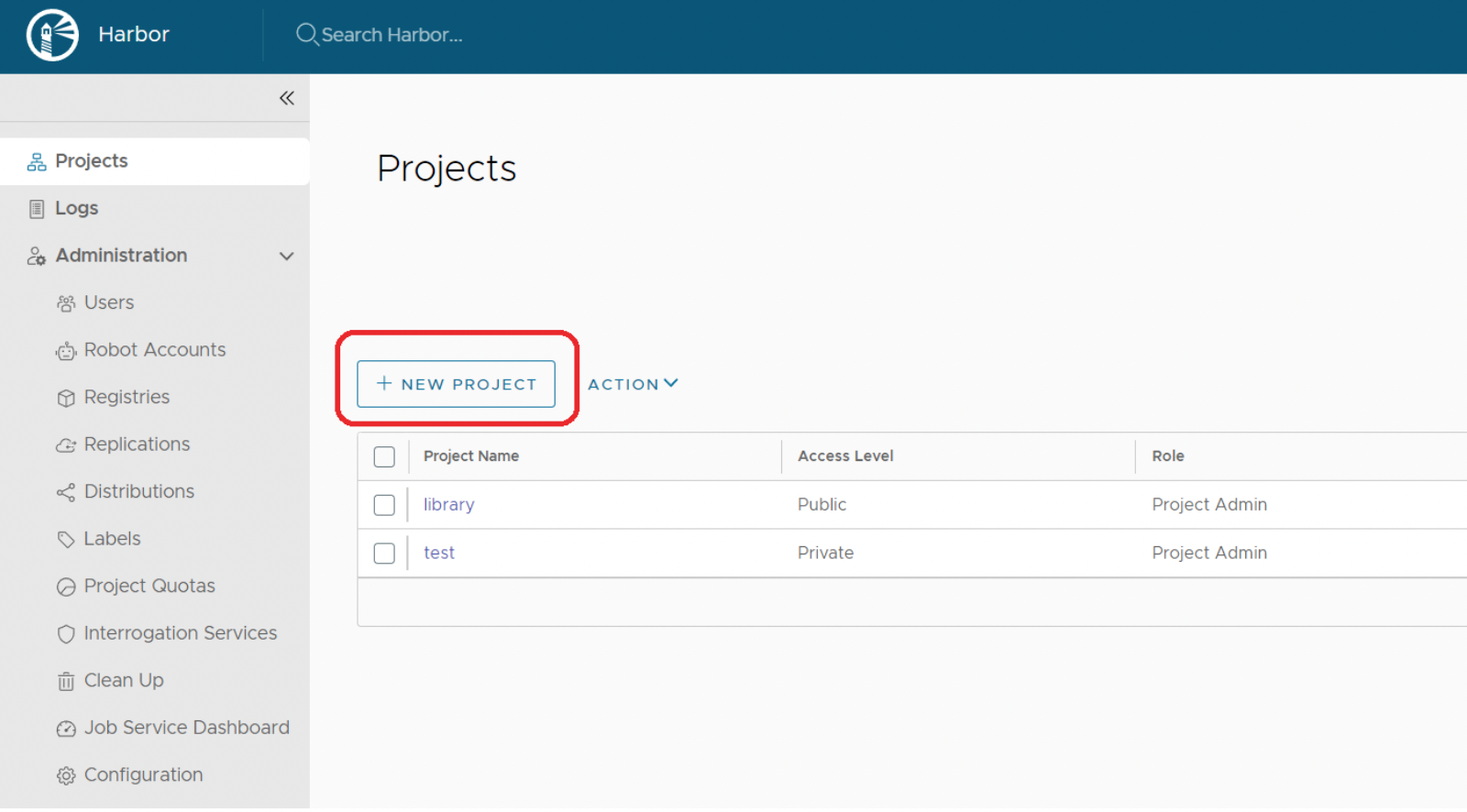Click the Distributions share icon
Screen dimensions: 1467x812
[66, 493]
